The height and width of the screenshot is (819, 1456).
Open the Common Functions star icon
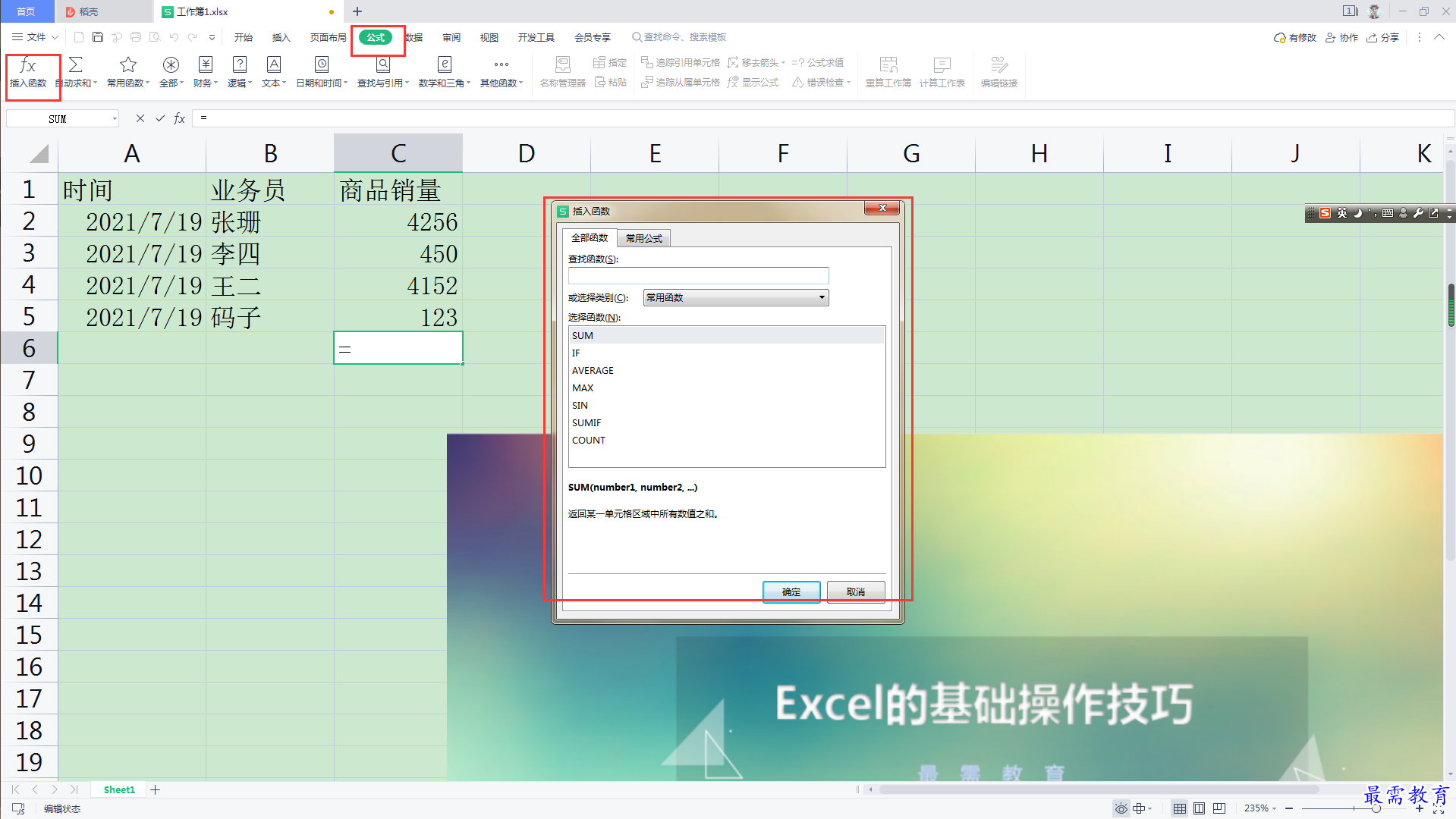point(128,73)
